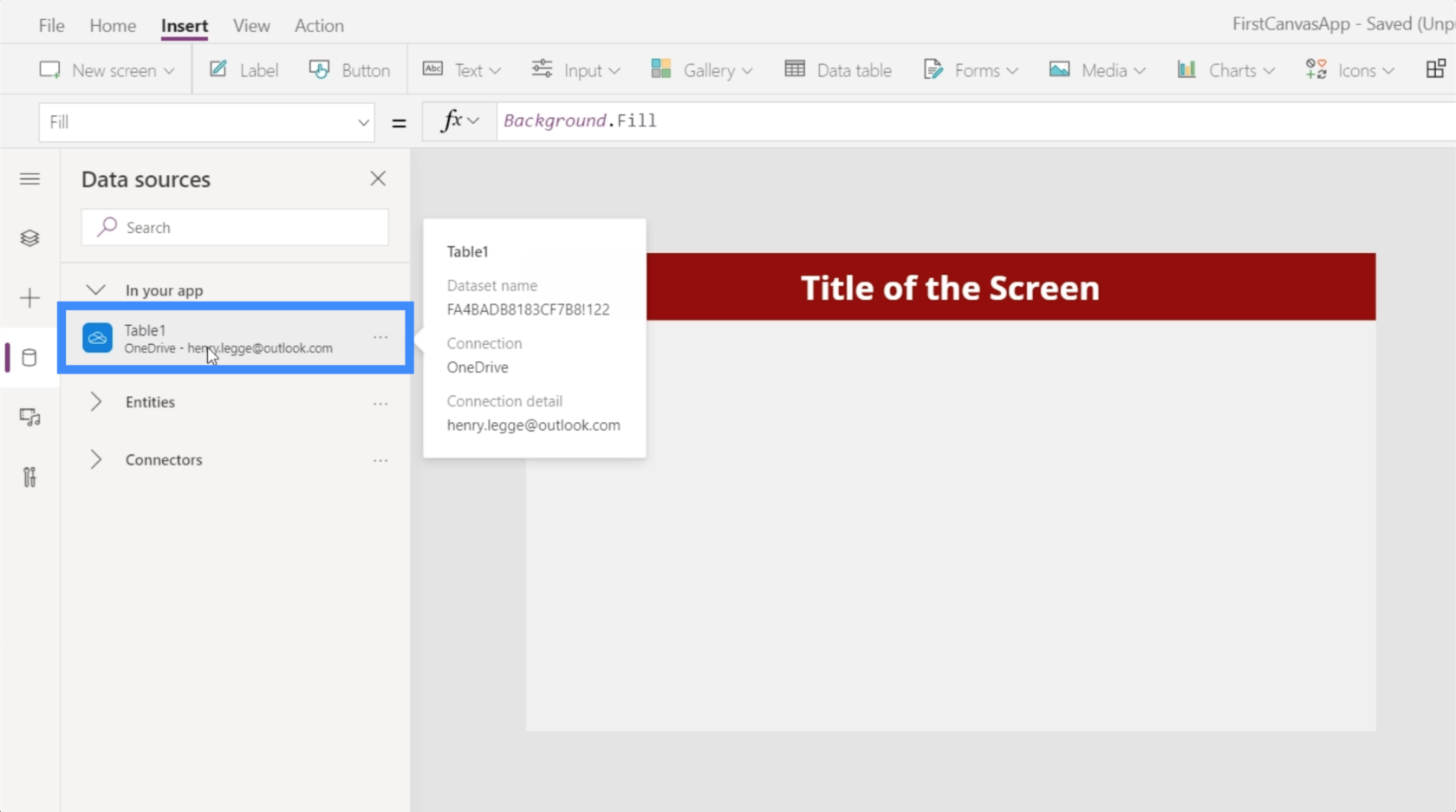Insert a Label control

click(244, 70)
